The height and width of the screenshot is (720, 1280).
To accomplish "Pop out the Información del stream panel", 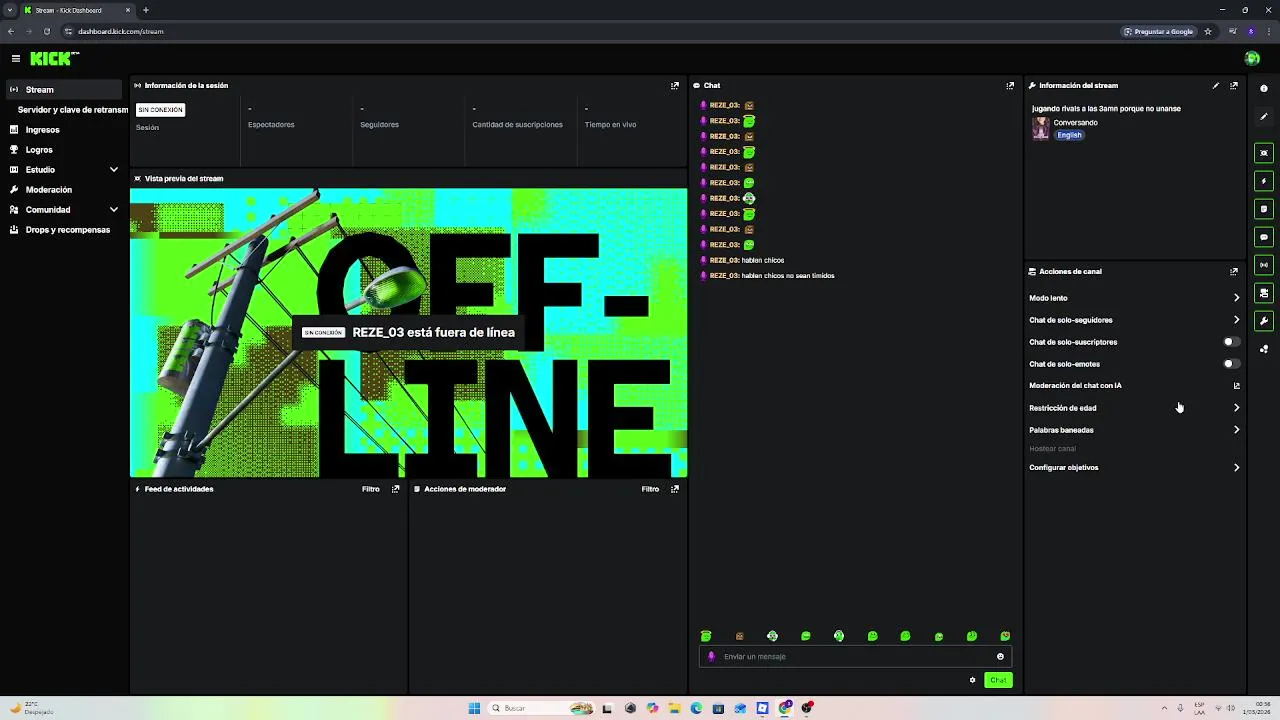I will coord(1234,86).
